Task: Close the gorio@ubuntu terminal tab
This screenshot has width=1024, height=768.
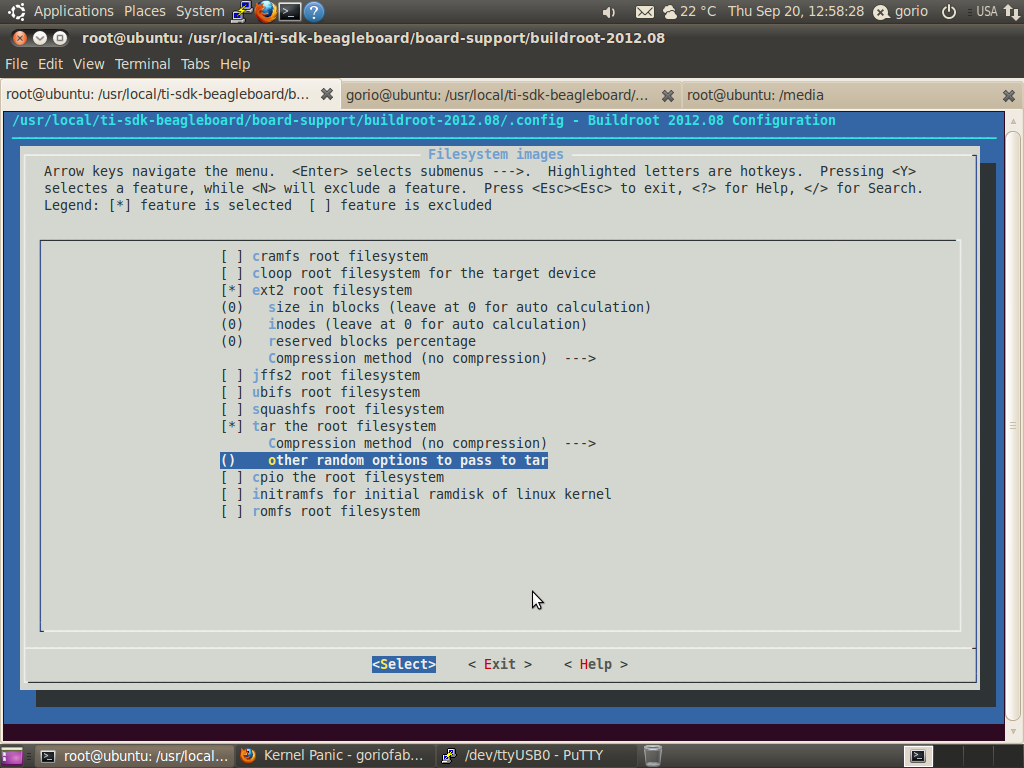Action: point(667,96)
